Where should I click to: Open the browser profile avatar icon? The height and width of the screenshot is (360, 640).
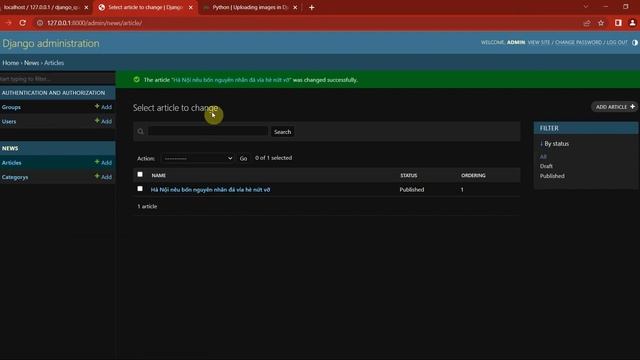pos(632,23)
